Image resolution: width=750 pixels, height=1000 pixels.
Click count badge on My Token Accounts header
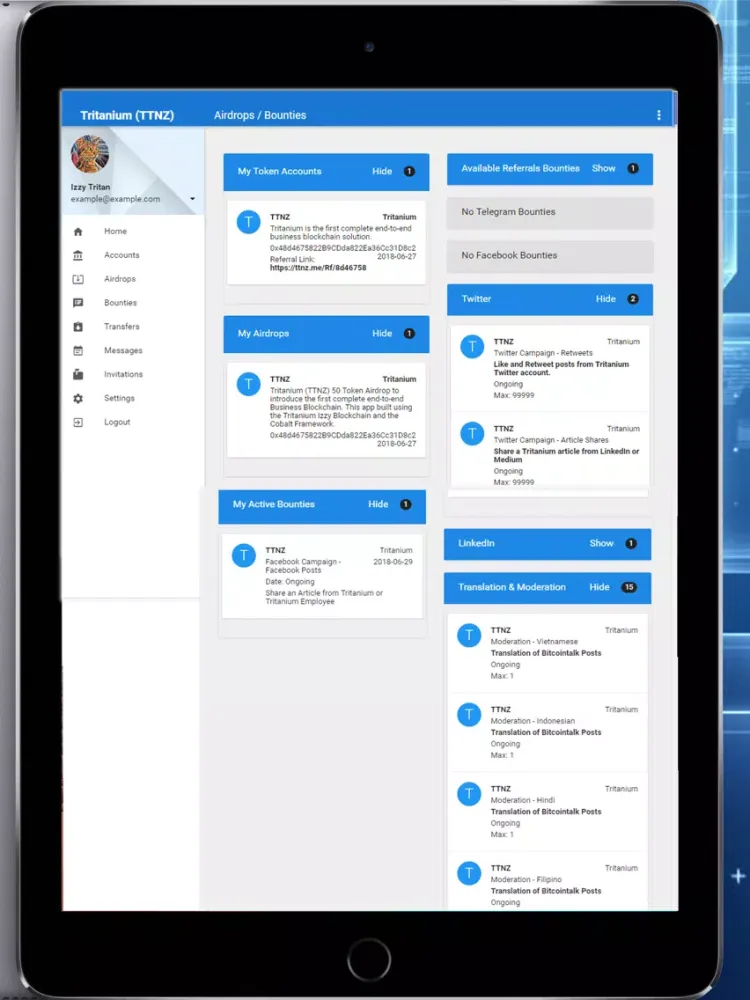[409, 171]
